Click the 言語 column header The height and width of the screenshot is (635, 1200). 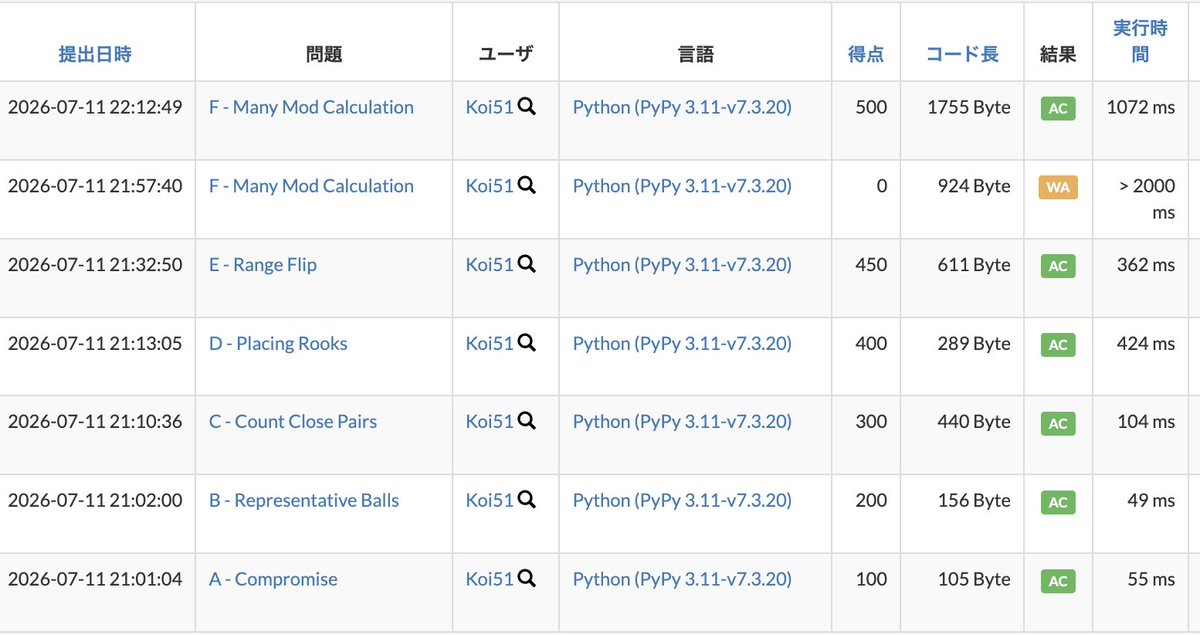click(696, 55)
